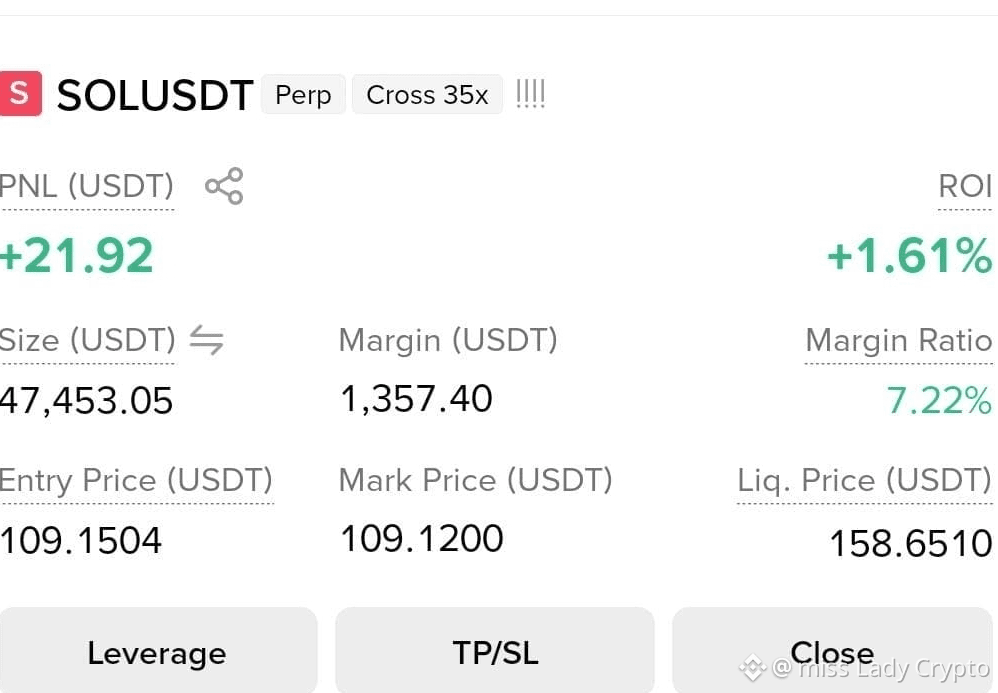This screenshot has height=693, width=998.
Task: Click Entry Price (USDT) label
Action: (136, 480)
